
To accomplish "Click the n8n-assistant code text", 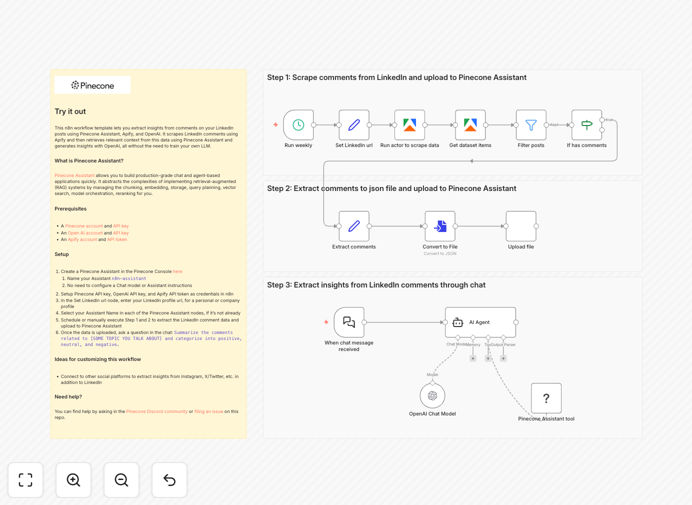I will point(129,279).
